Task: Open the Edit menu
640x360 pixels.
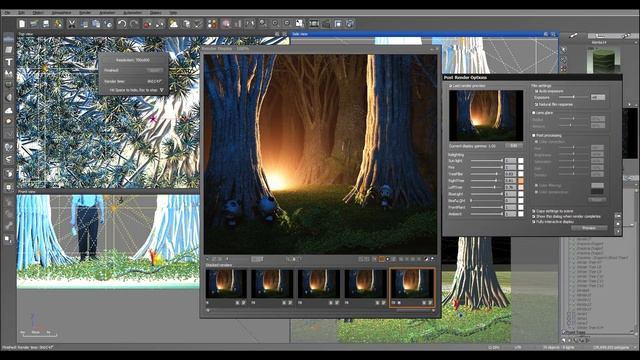Action: click(21, 13)
